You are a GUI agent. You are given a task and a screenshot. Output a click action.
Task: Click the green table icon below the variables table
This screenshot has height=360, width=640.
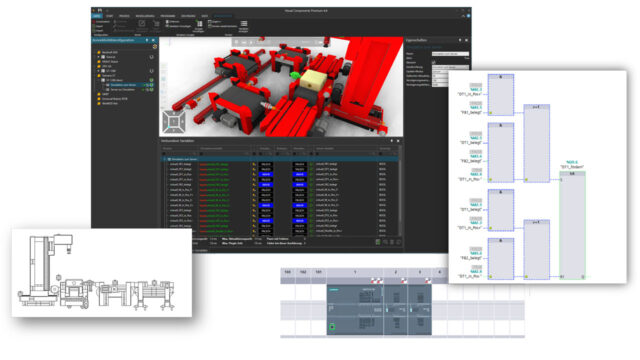(378, 242)
